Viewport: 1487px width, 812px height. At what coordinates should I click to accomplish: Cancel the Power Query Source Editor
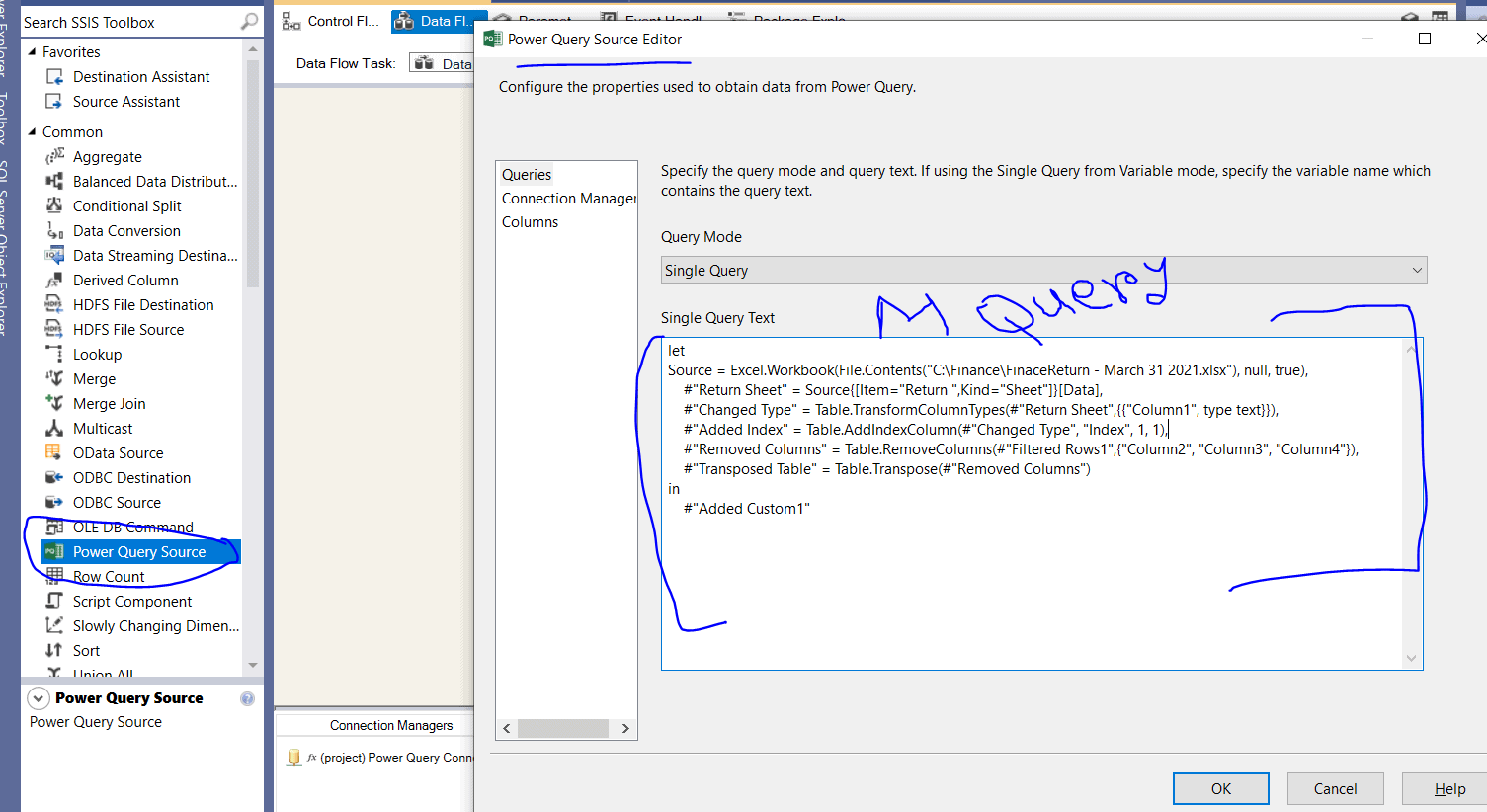click(1335, 788)
